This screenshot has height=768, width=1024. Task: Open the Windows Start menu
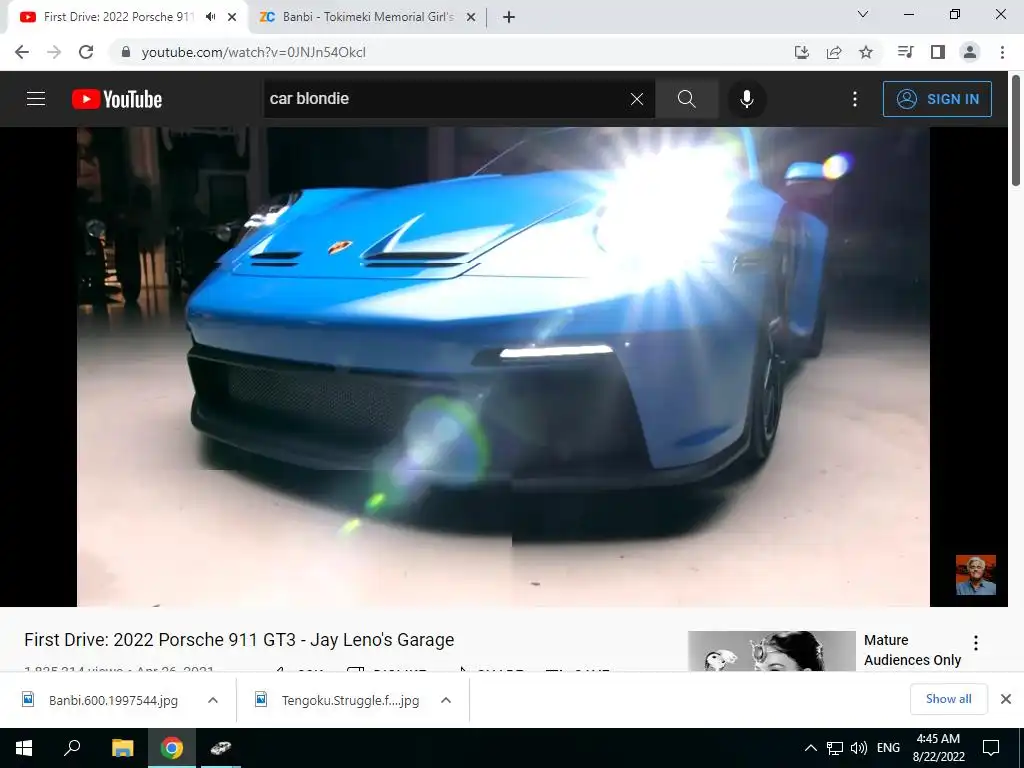point(24,748)
